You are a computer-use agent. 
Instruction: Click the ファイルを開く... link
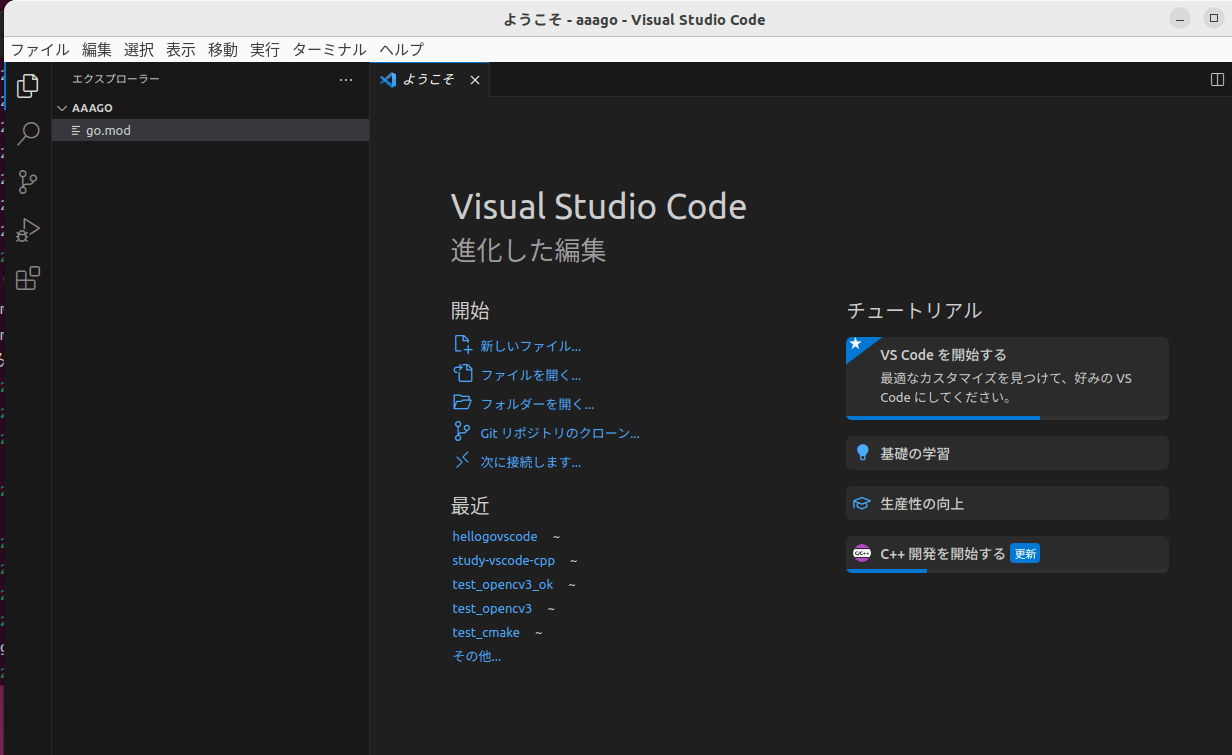(530, 375)
